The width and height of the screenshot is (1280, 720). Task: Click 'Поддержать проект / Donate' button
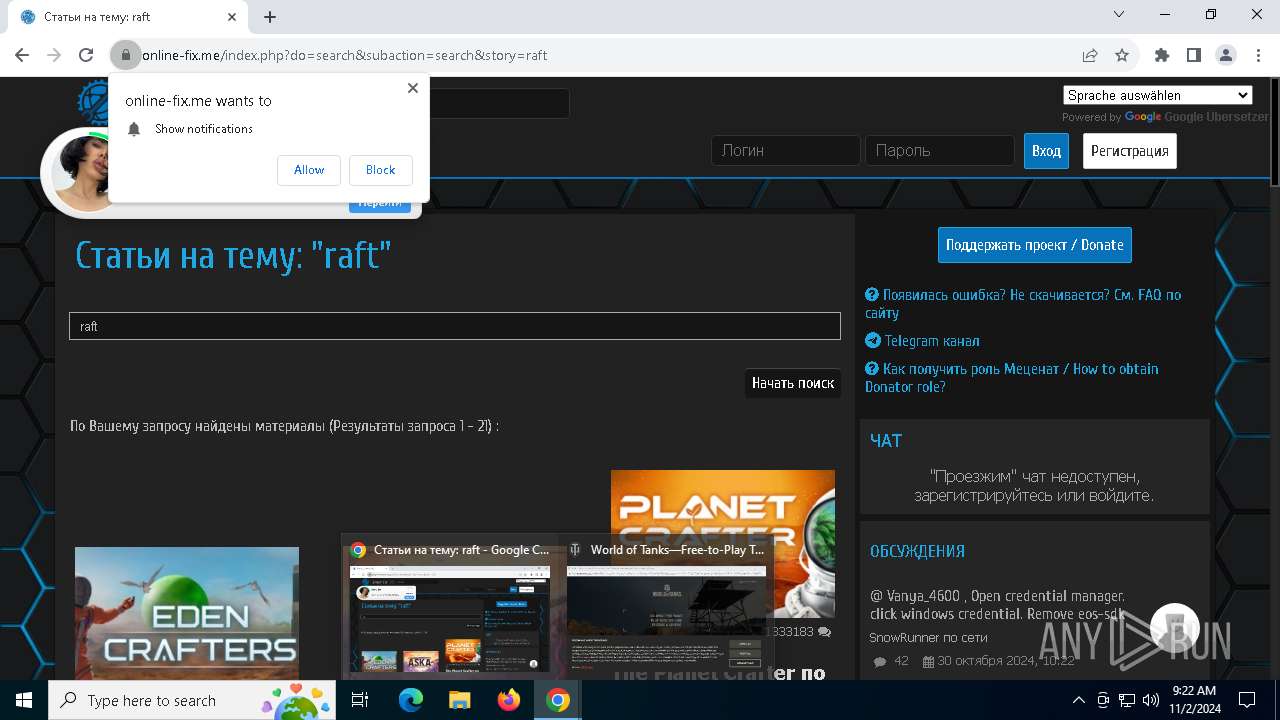tap(1035, 245)
